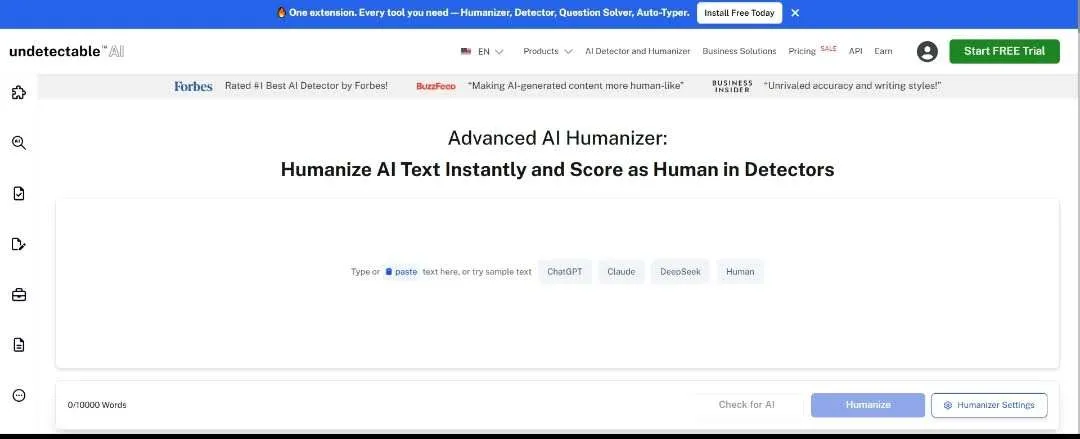Screen dimensions: 1080x439
Task: Load the DeepSeek sample text
Action: click(x=681, y=272)
